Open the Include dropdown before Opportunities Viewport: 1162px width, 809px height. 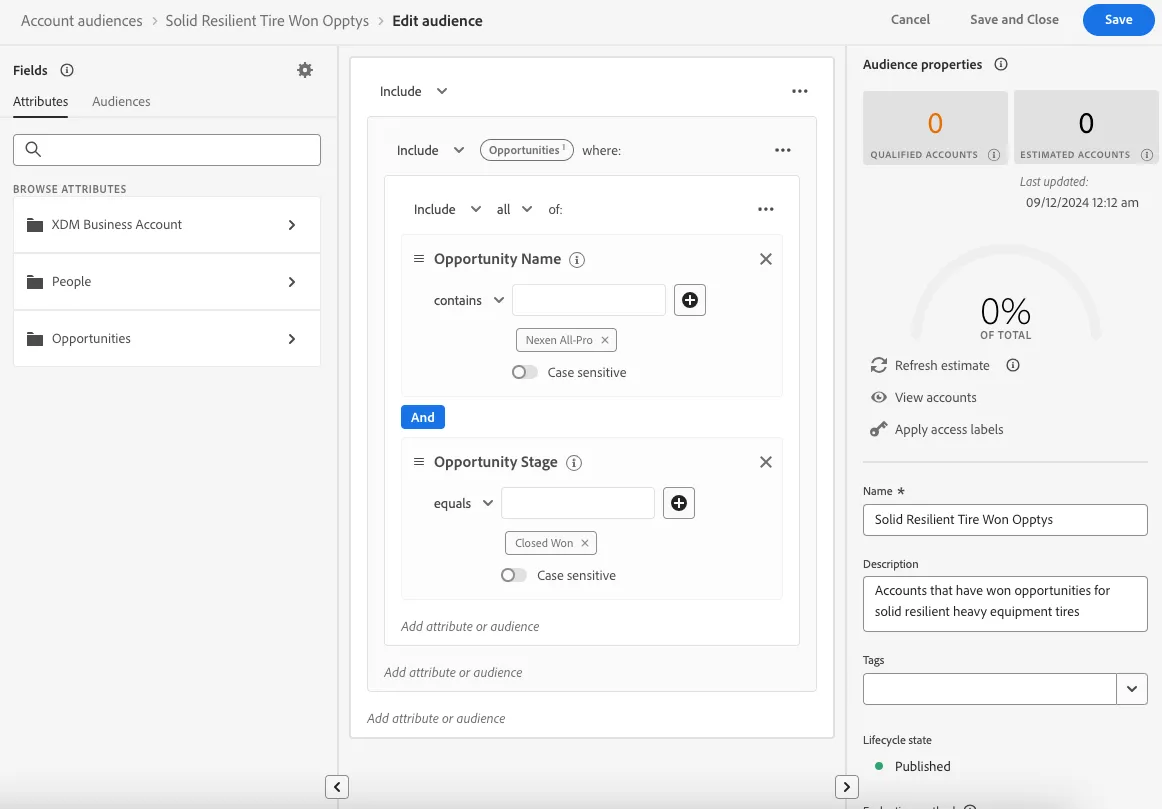tap(431, 150)
